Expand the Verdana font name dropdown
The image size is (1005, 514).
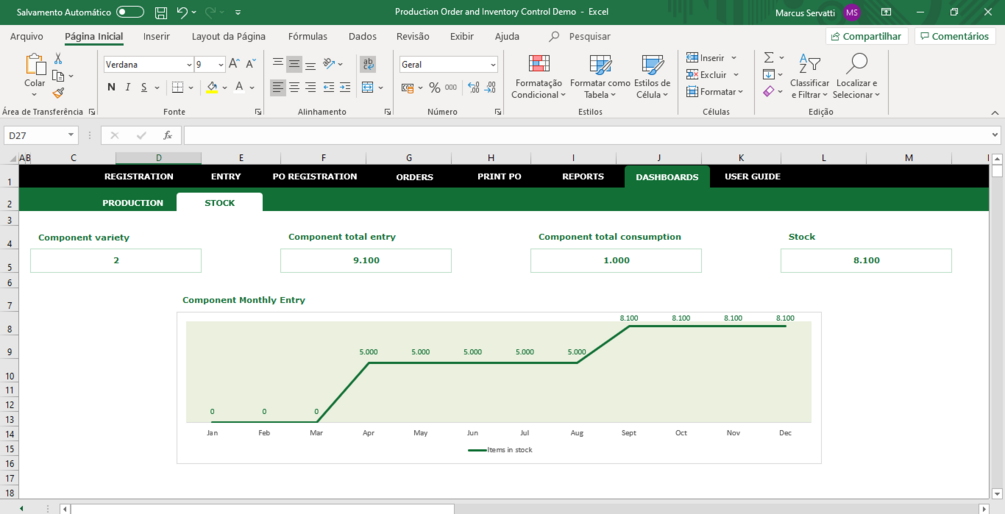(189, 65)
